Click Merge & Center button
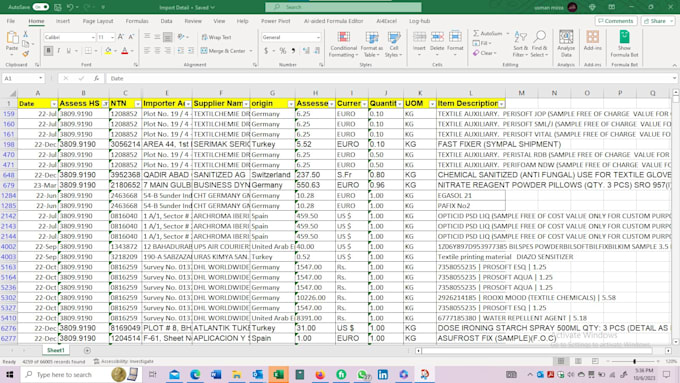 coord(223,51)
